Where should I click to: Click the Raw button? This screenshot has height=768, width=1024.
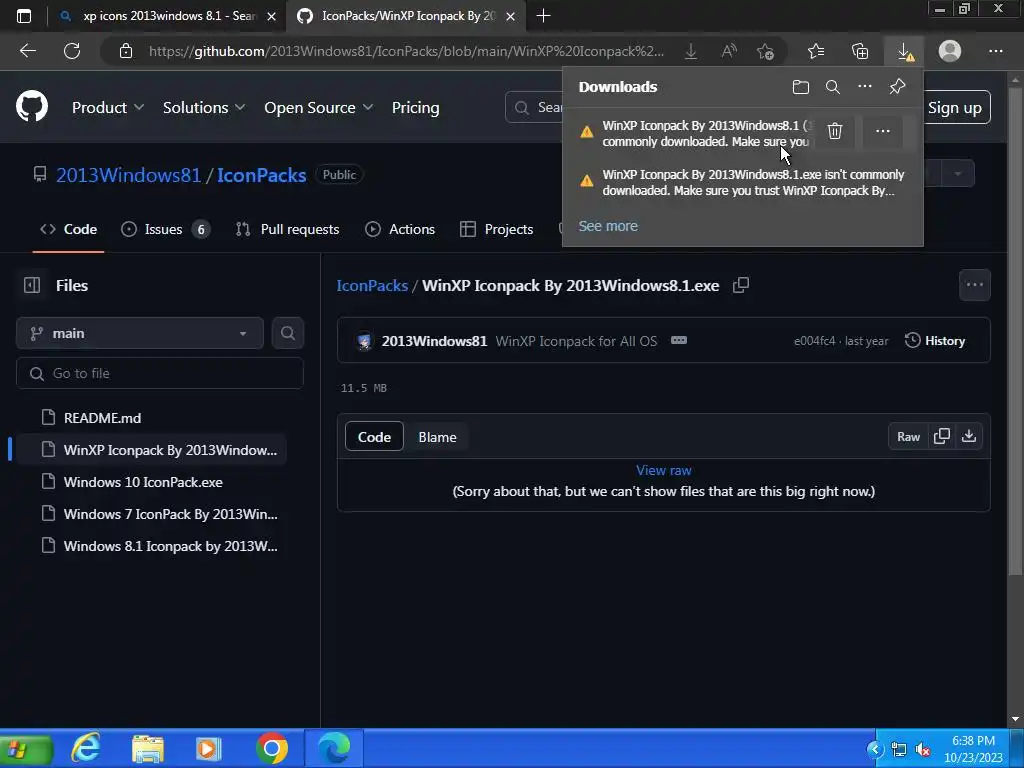point(908,436)
